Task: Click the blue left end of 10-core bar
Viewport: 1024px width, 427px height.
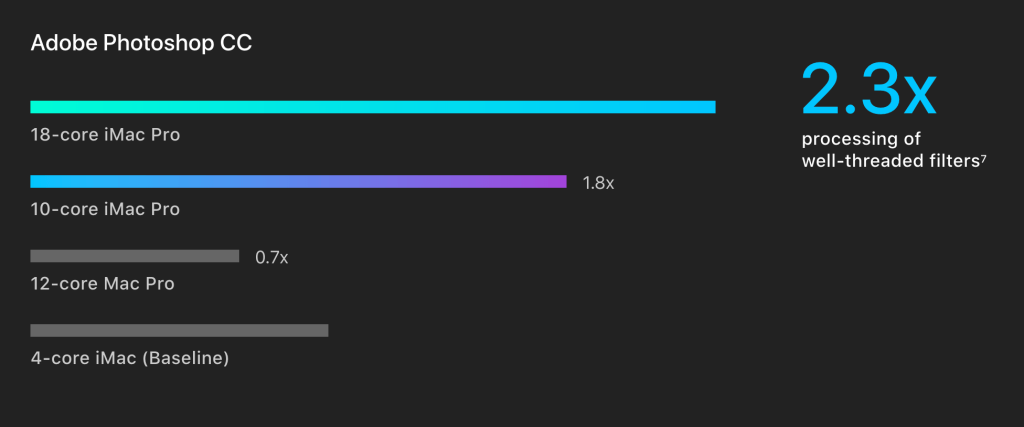Action: coord(40,182)
